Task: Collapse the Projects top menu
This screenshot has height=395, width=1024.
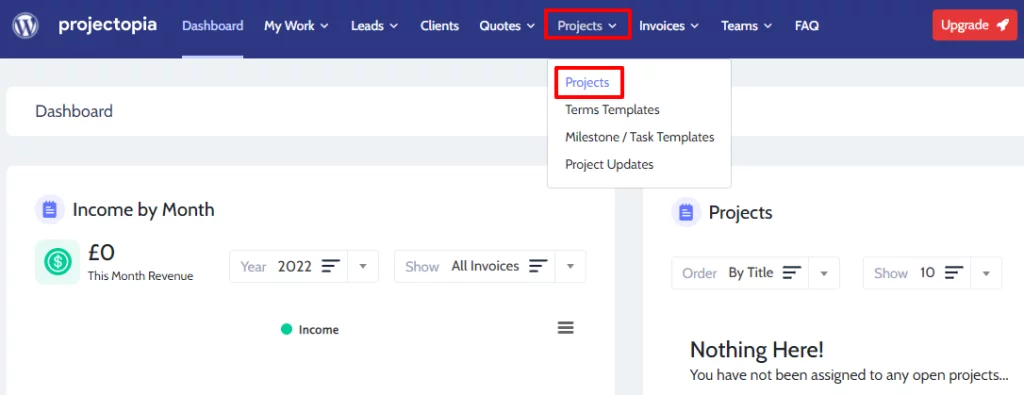Action: (587, 25)
